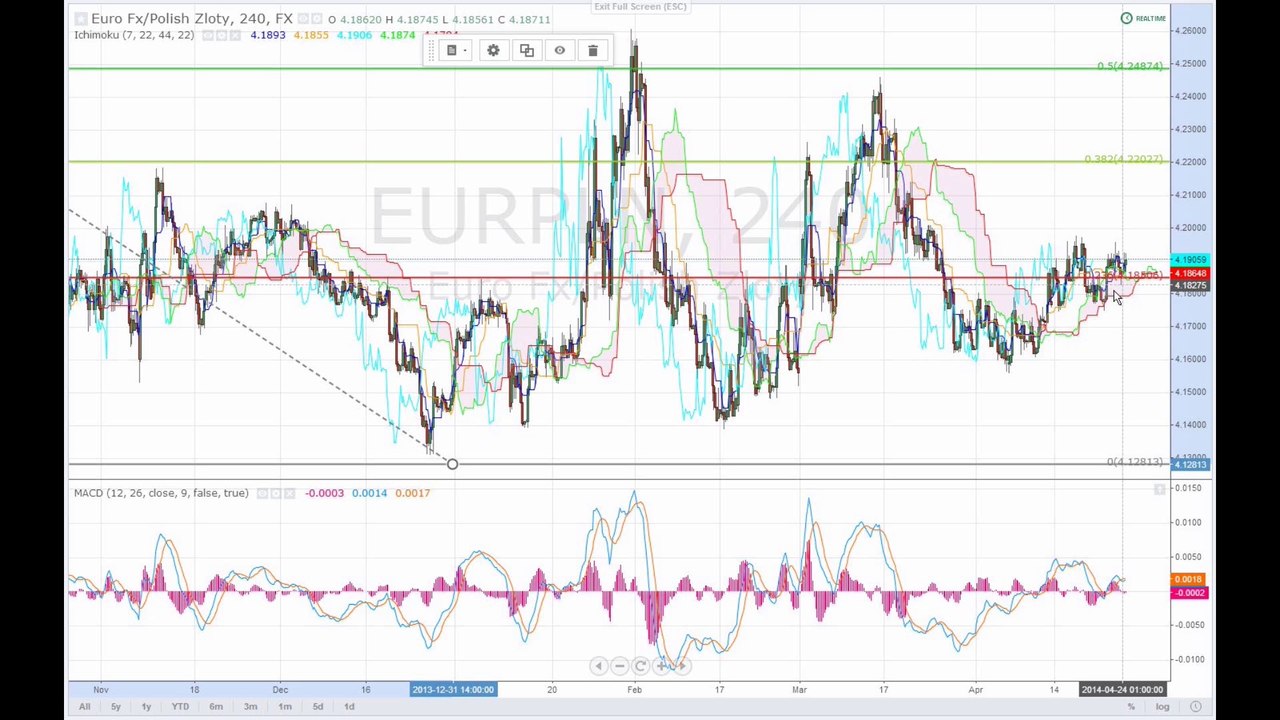The height and width of the screenshot is (720, 1280).
Task: Click the orange 0.0018 MACD axis tag
Action: click(x=1190, y=579)
